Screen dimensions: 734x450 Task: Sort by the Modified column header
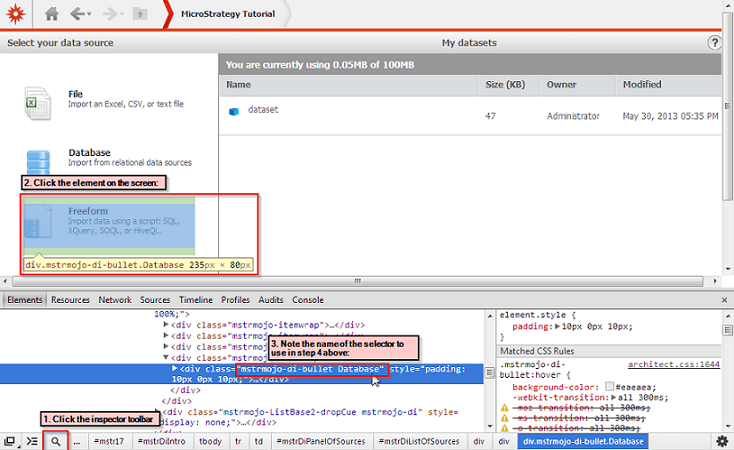[668, 85]
